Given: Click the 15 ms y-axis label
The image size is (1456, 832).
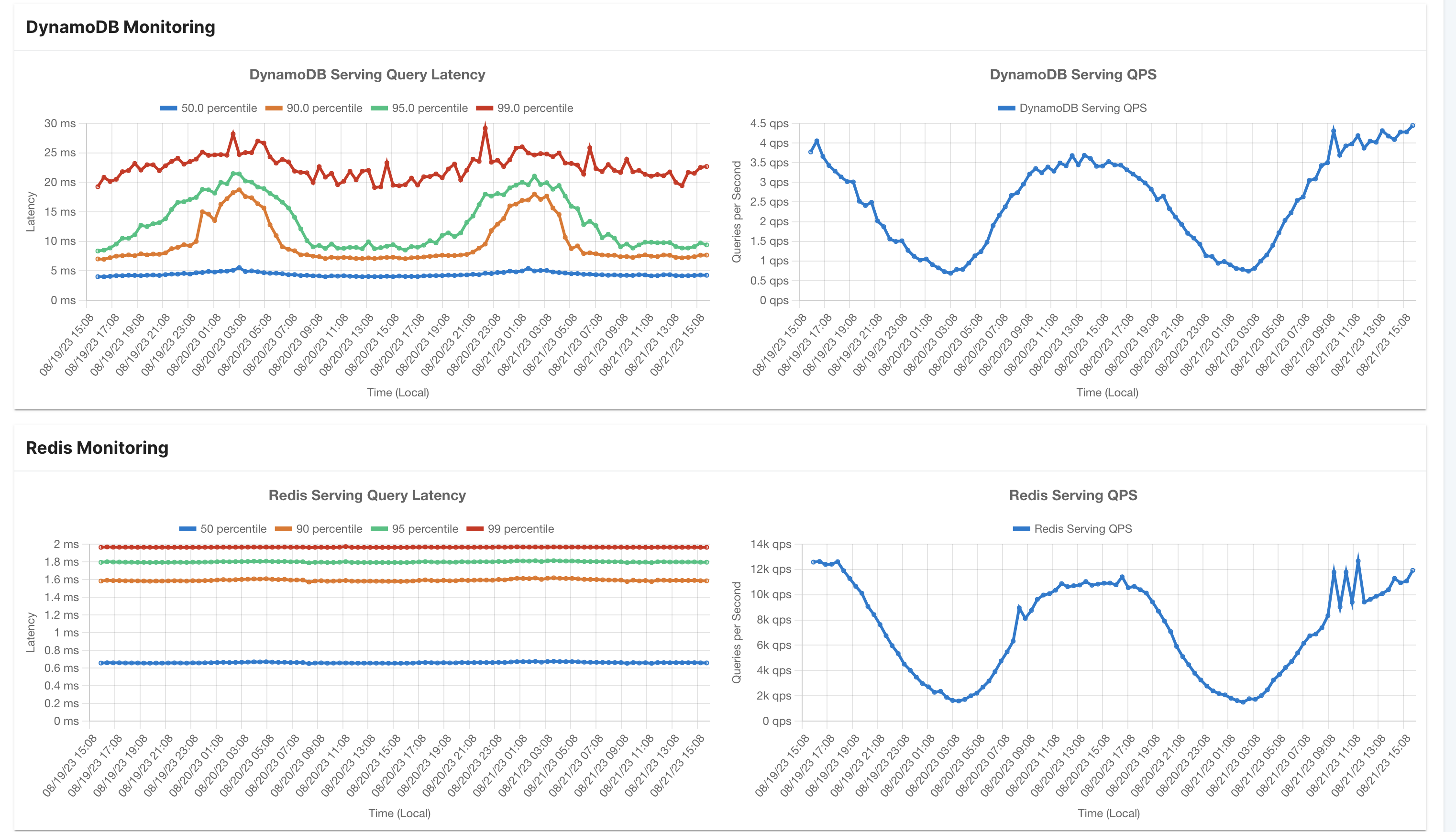Looking at the screenshot, I should click(60, 211).
